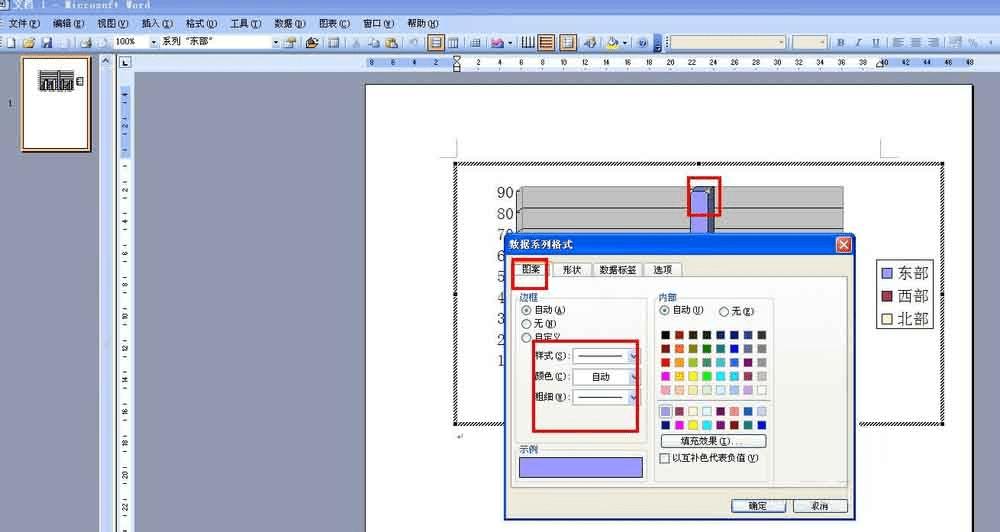
Task: Click the 确定 button
Action: pyautogui.click(x=758, y=506)
